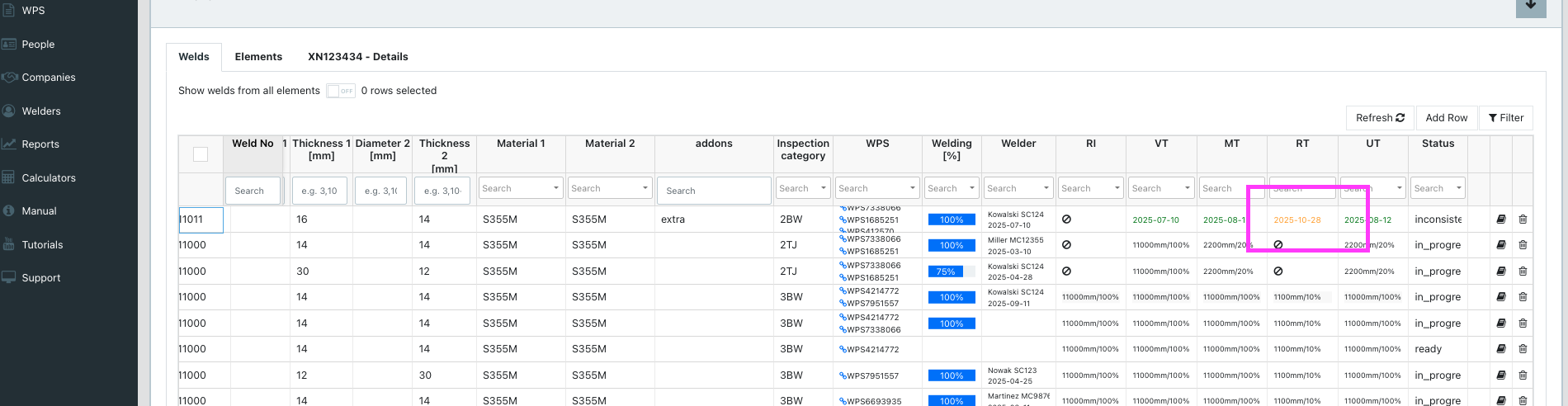Expand the Inspection category filter dropdown
Screen dimensions: 1568x406
pyautogui.click(x=802, y=188)
